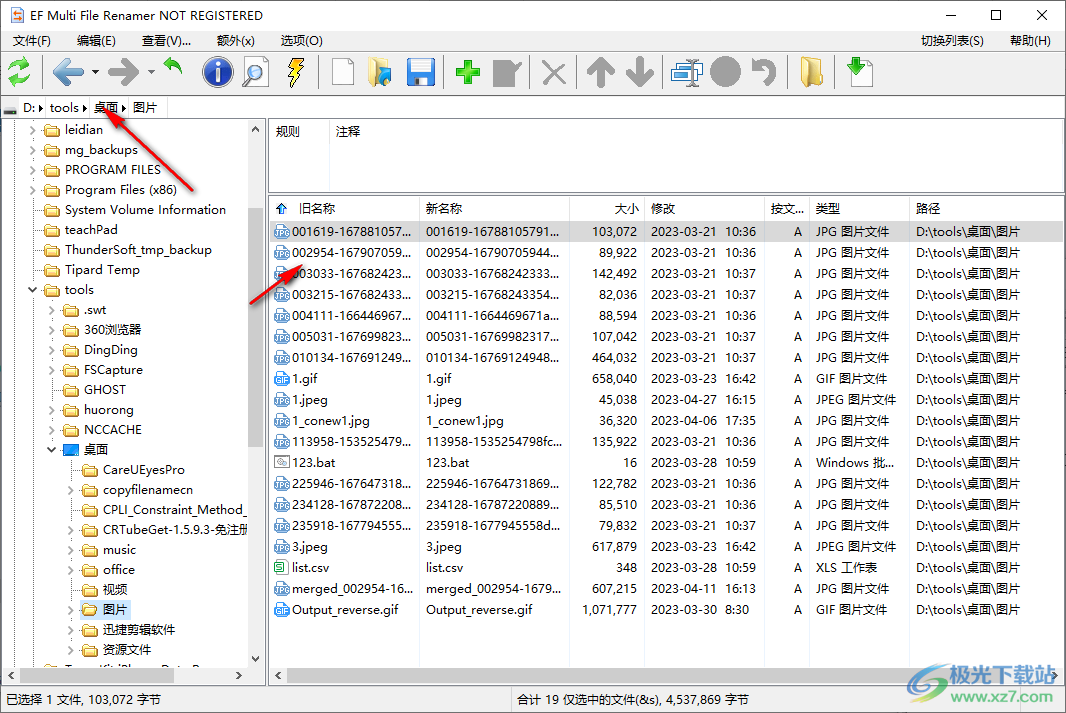This screenshot has height=713, width=1066.
Task: Collapse the 桌面 tree node
Action: (x=51, y=450)
